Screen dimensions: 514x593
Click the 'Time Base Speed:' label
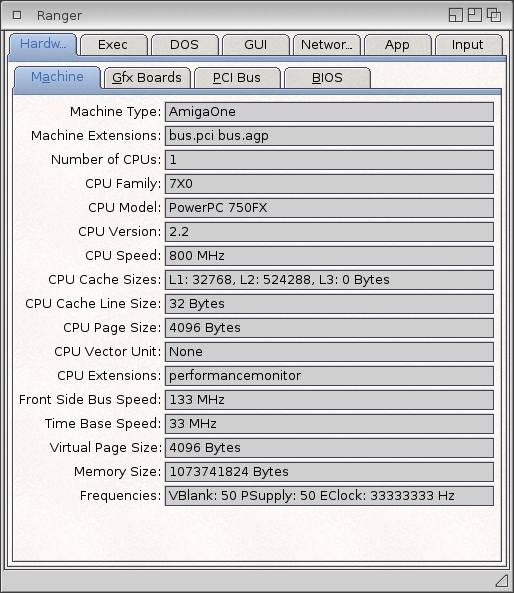click(103, 424)
